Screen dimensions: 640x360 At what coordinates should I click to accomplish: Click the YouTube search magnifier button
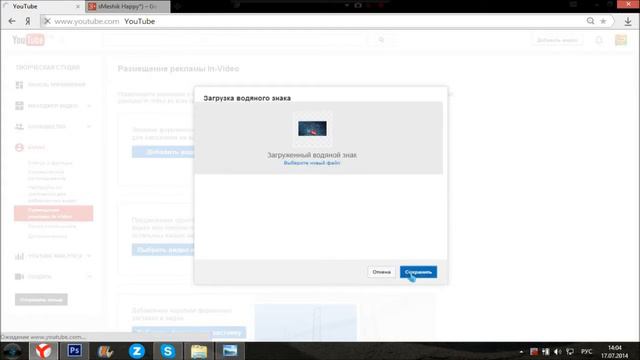(x=381, y=40)
